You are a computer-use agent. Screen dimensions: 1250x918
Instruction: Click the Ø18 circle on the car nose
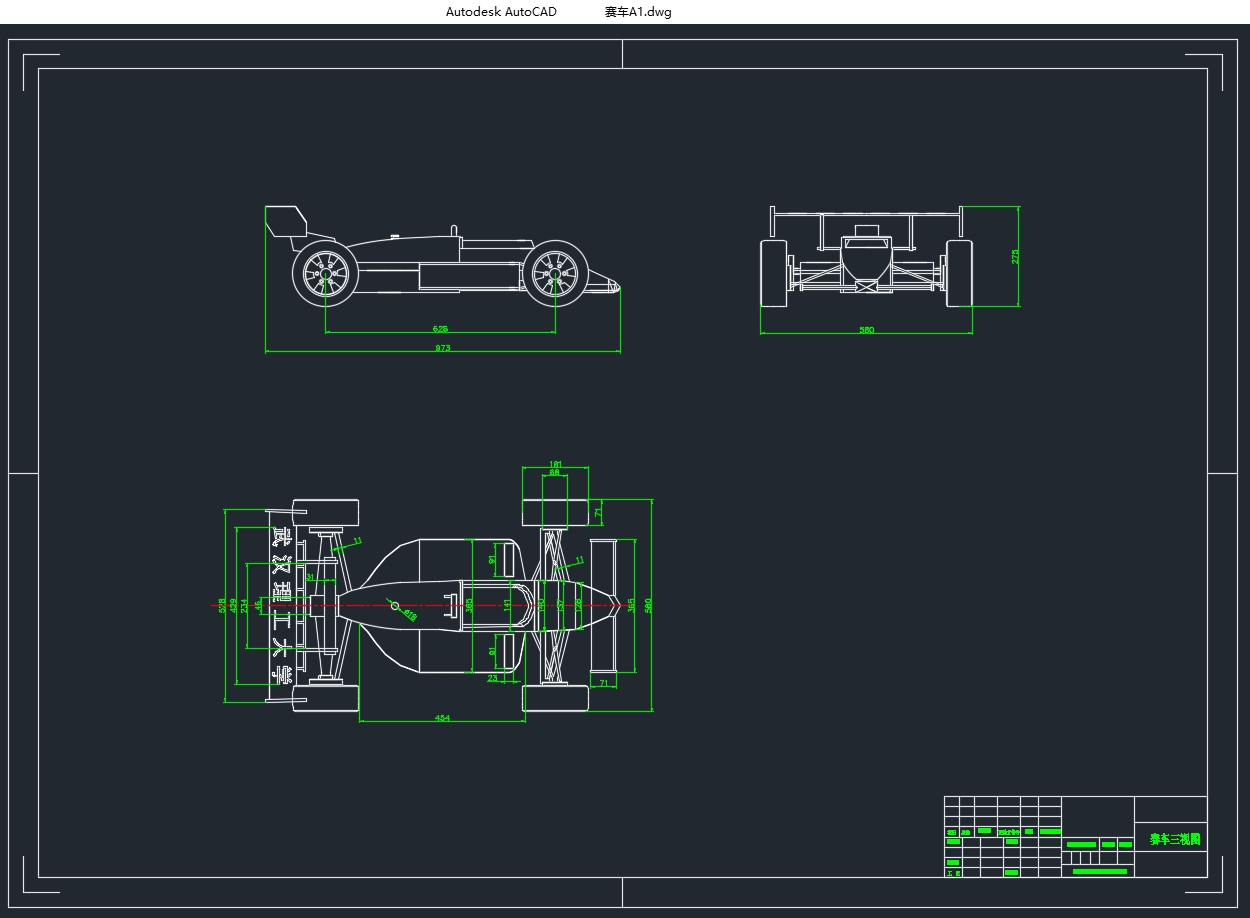395,606
